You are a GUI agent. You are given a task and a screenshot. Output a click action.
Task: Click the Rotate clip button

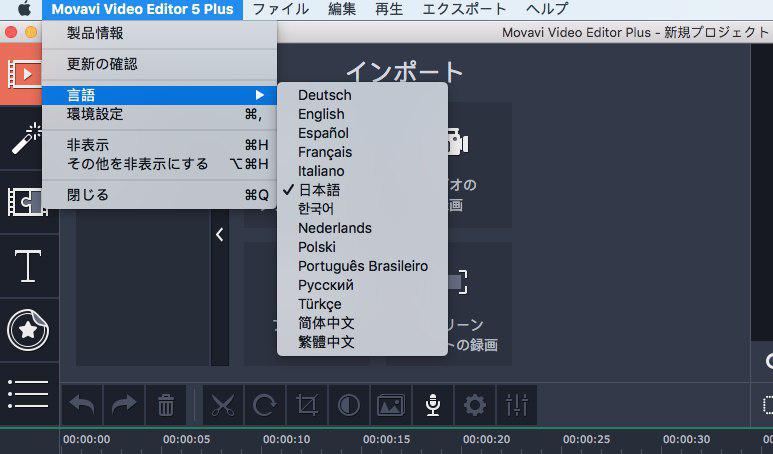(x=265, y=405)
